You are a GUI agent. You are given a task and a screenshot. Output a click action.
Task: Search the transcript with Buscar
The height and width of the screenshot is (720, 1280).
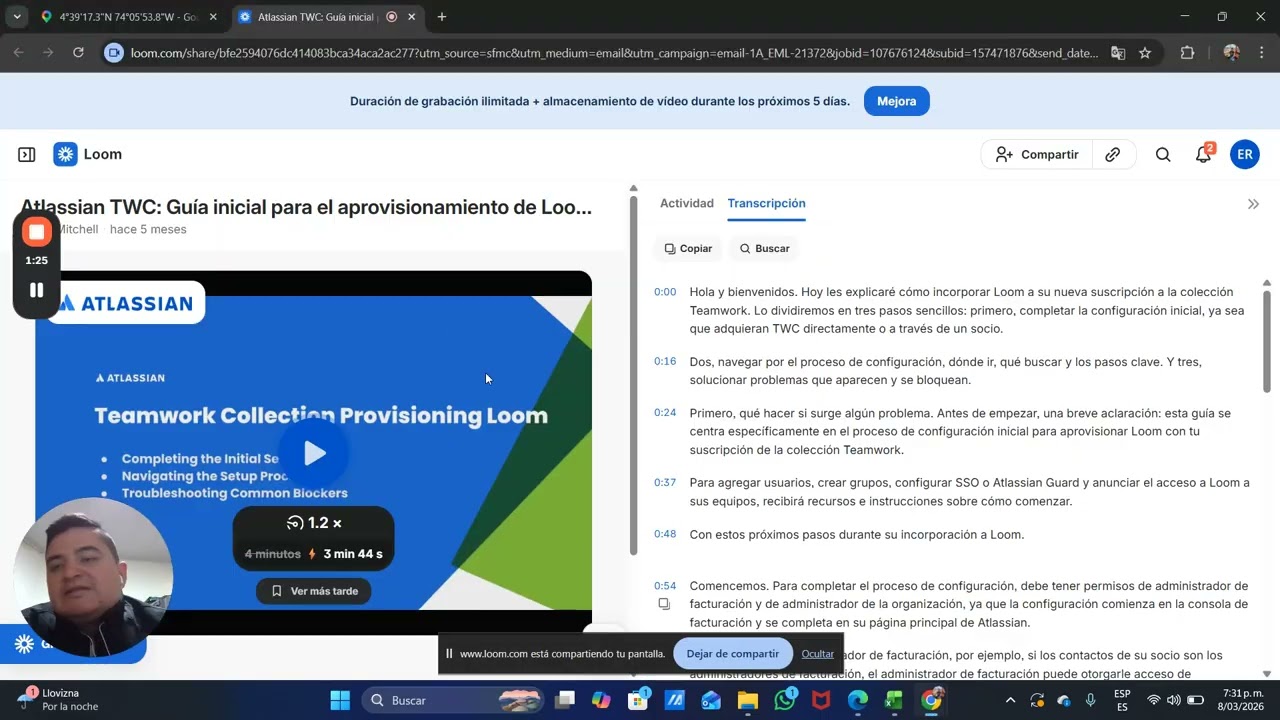764,248
